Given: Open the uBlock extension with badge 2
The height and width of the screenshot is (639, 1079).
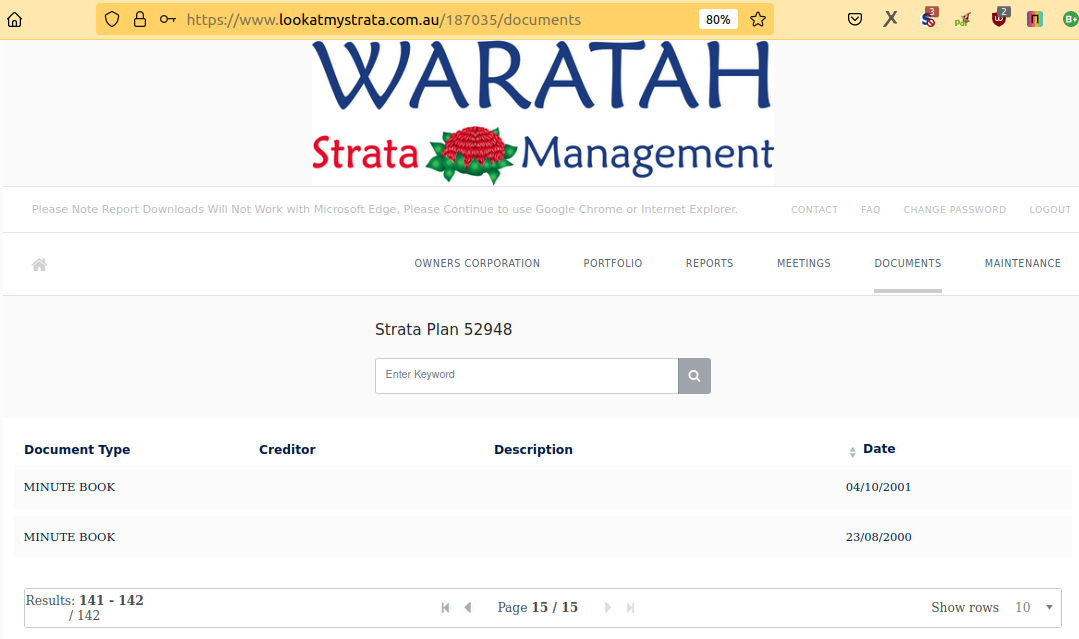Looking at the screenshot, I should 1000,18.
